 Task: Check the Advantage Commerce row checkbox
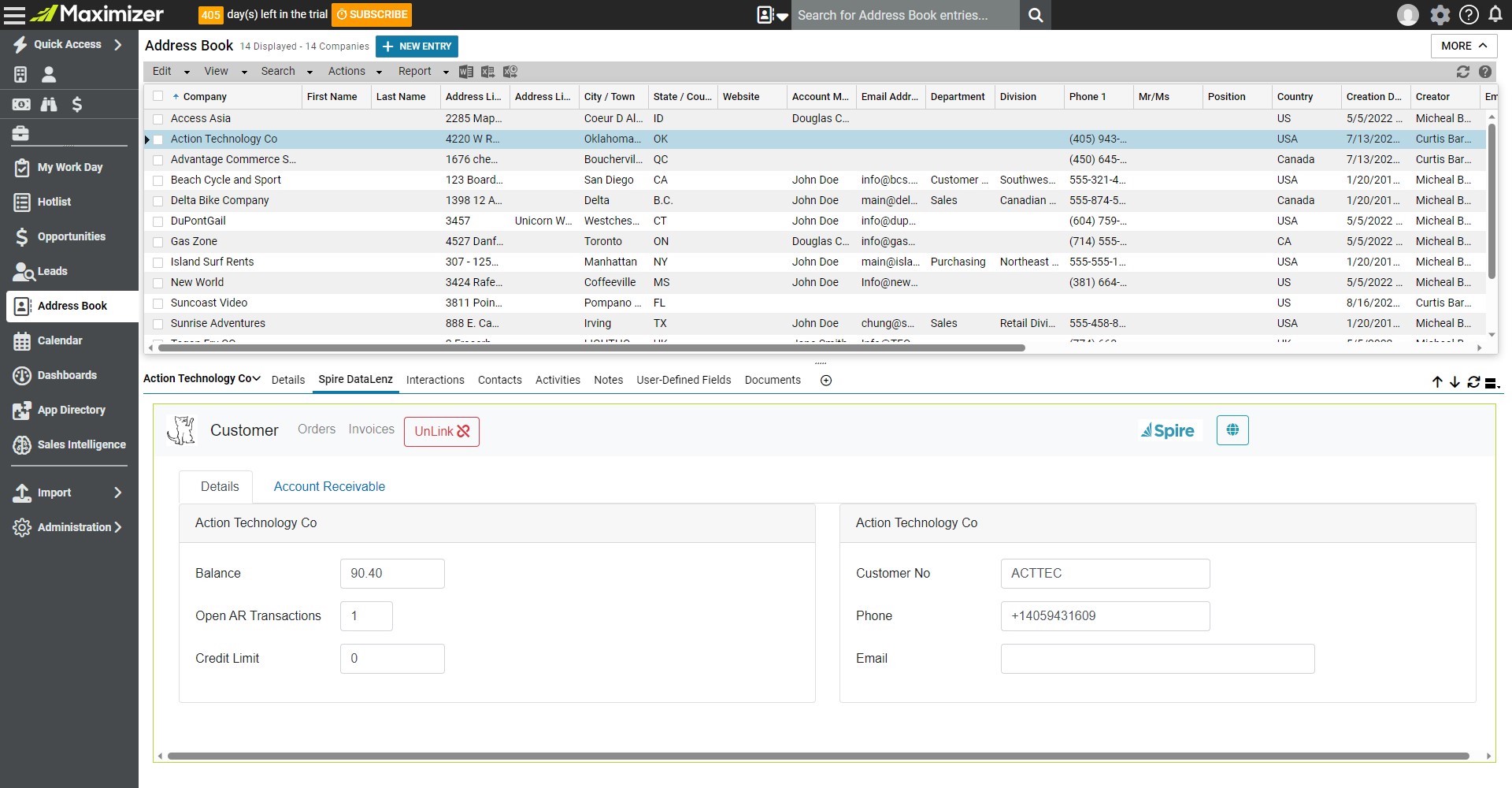pos(158,160)
